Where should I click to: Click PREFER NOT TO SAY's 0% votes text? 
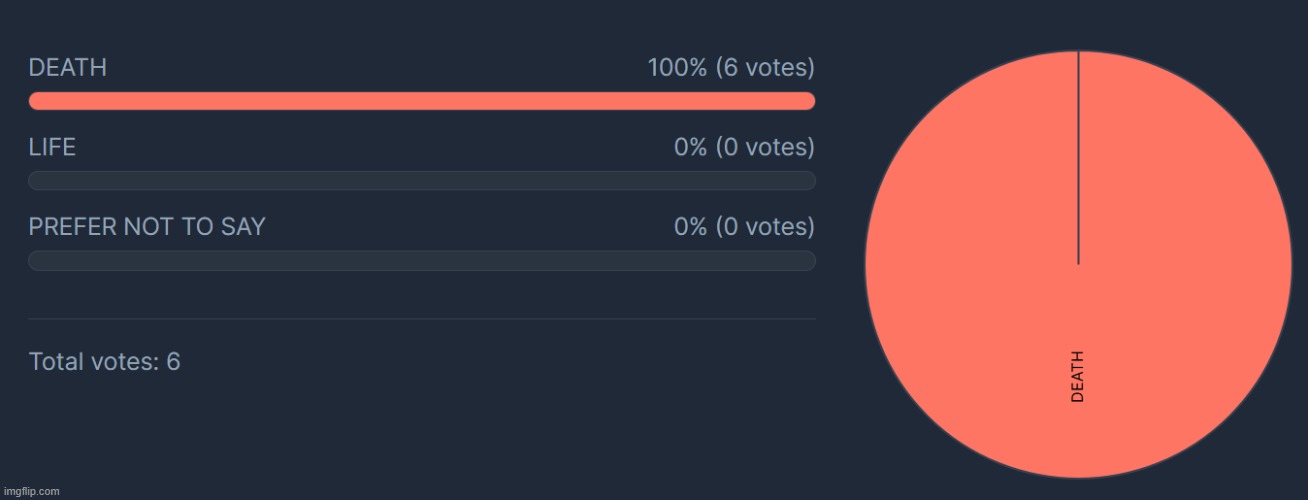tap(744, 227)
